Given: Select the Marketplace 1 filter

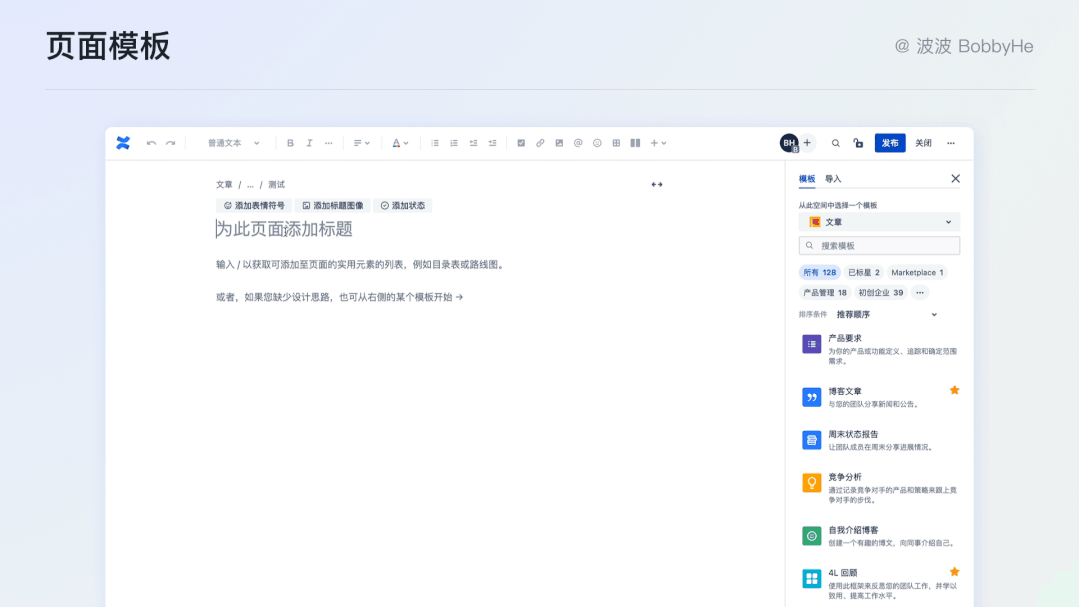Looking at the screenshot, I should click(917, 273).
